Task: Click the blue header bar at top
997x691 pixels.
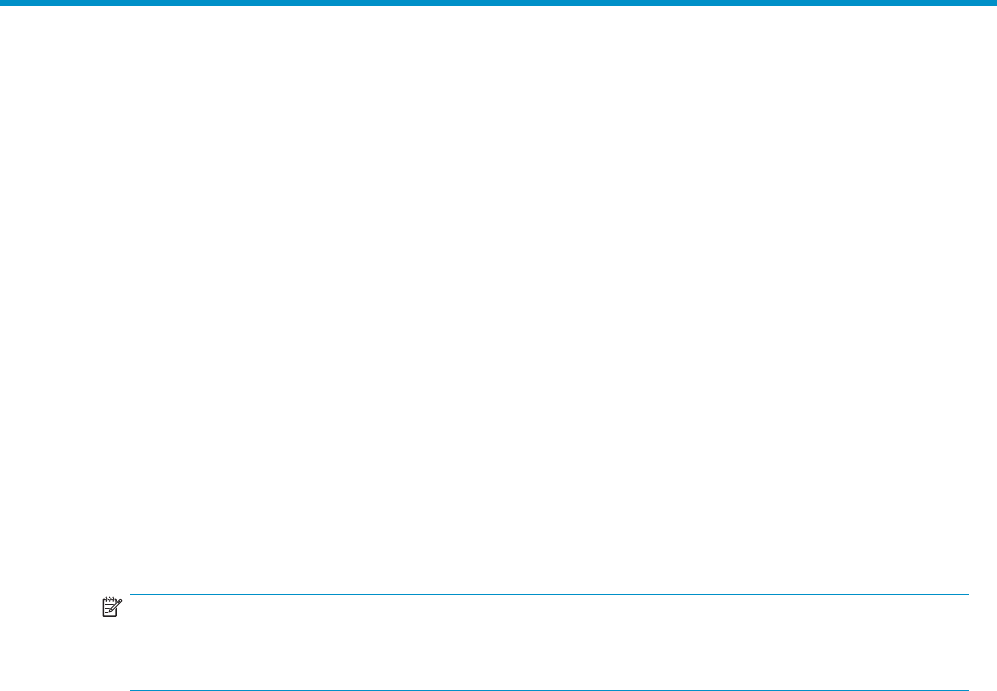Action: (498, 3)
